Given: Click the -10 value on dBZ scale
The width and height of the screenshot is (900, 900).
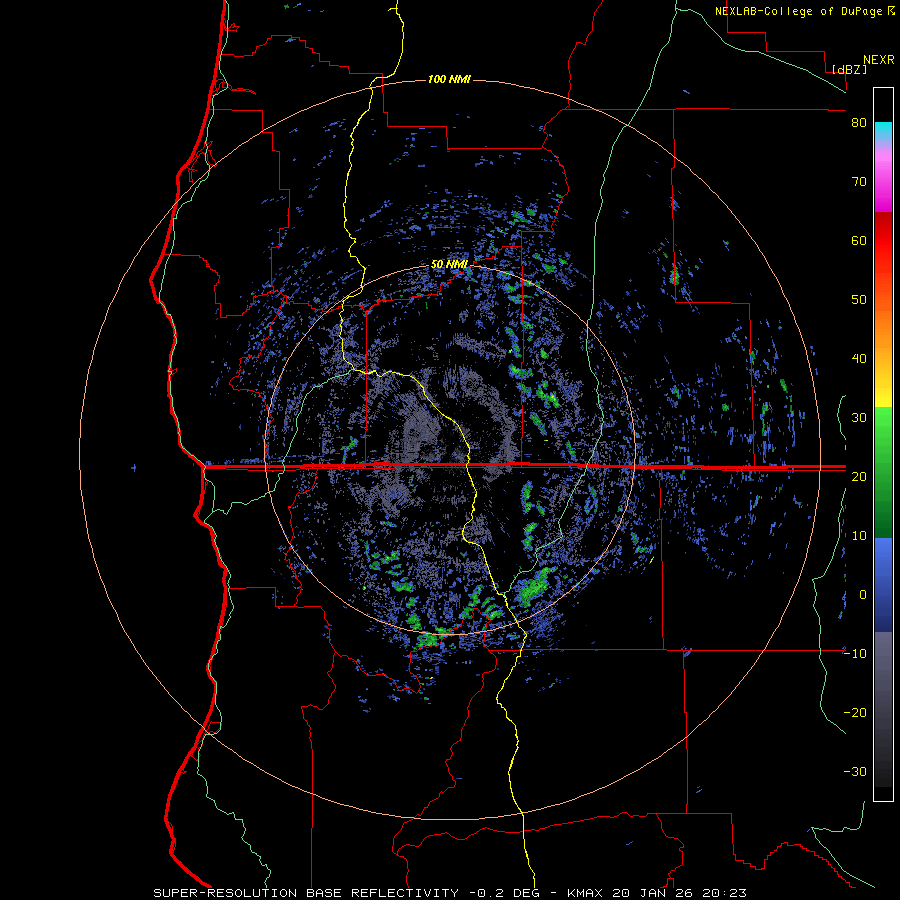Looking at the screenshot, I should 855,653.
